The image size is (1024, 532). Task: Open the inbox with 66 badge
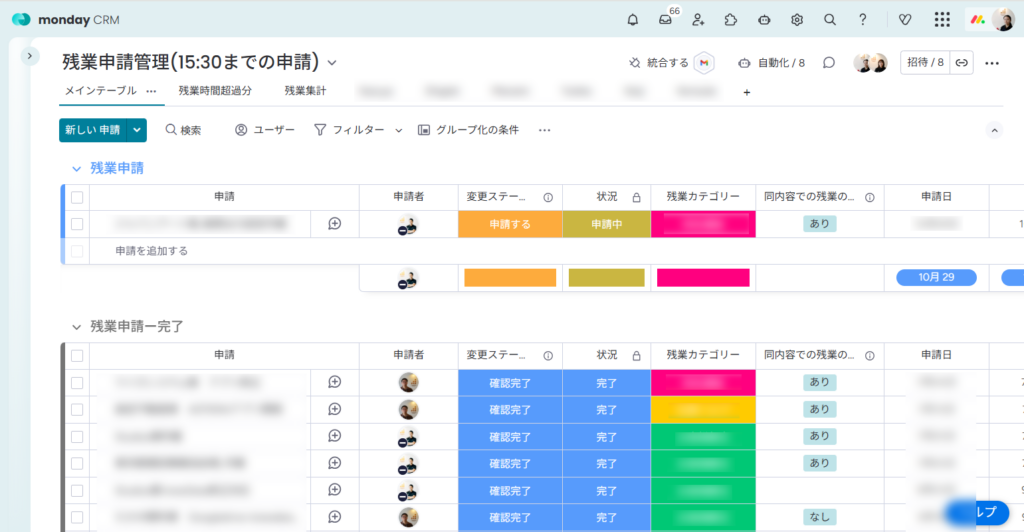tap(665, 19)
